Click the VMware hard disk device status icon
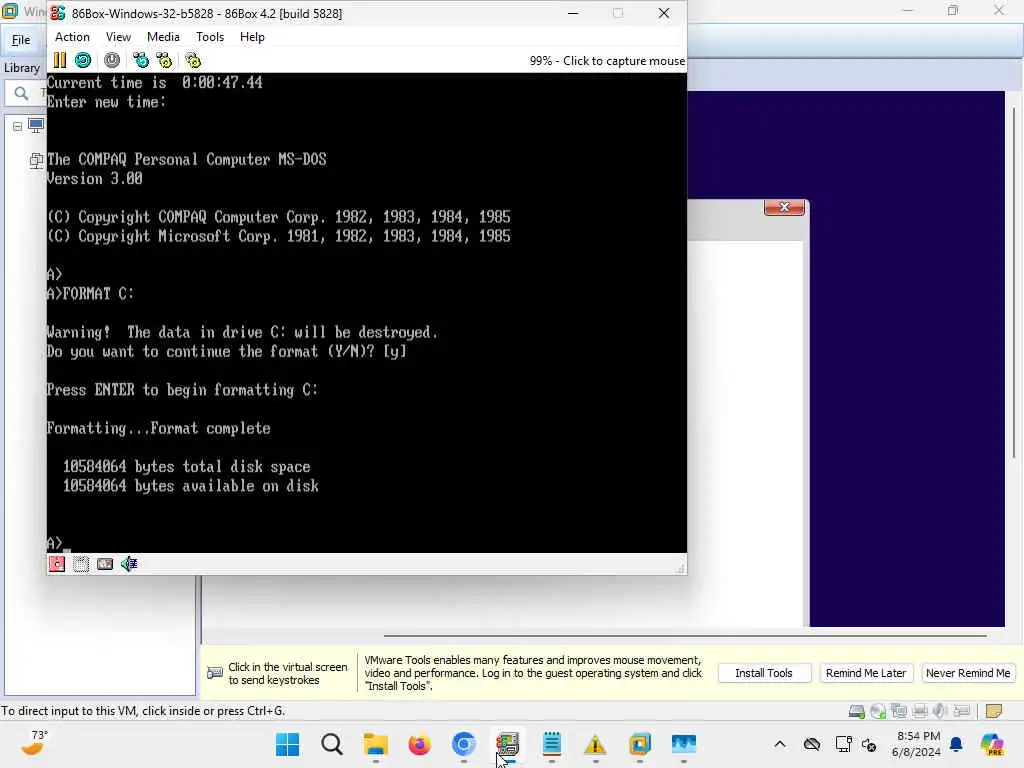The image size is (1024, 768). (x=857, y=711)
